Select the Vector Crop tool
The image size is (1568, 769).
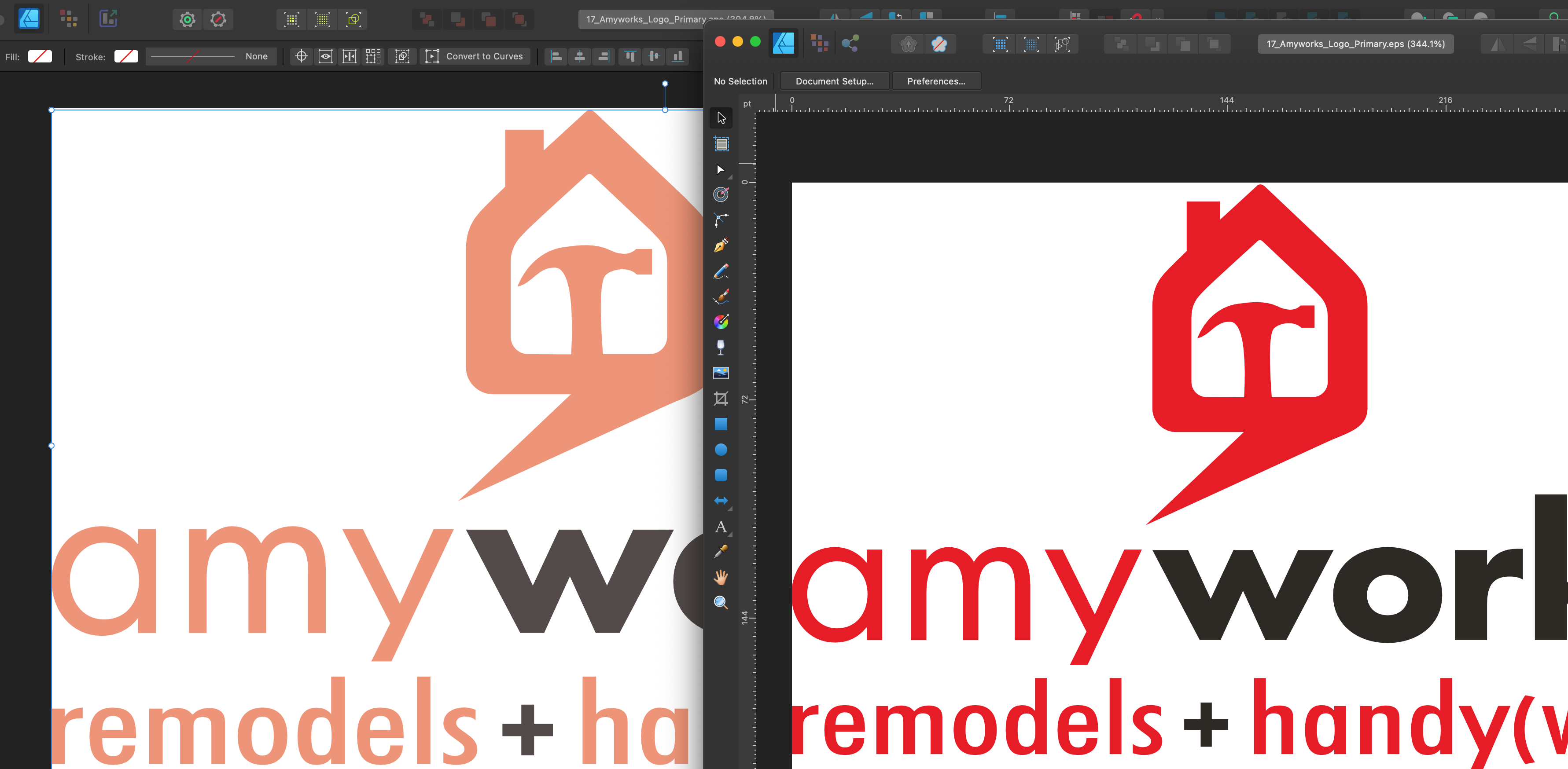(721, 399)
